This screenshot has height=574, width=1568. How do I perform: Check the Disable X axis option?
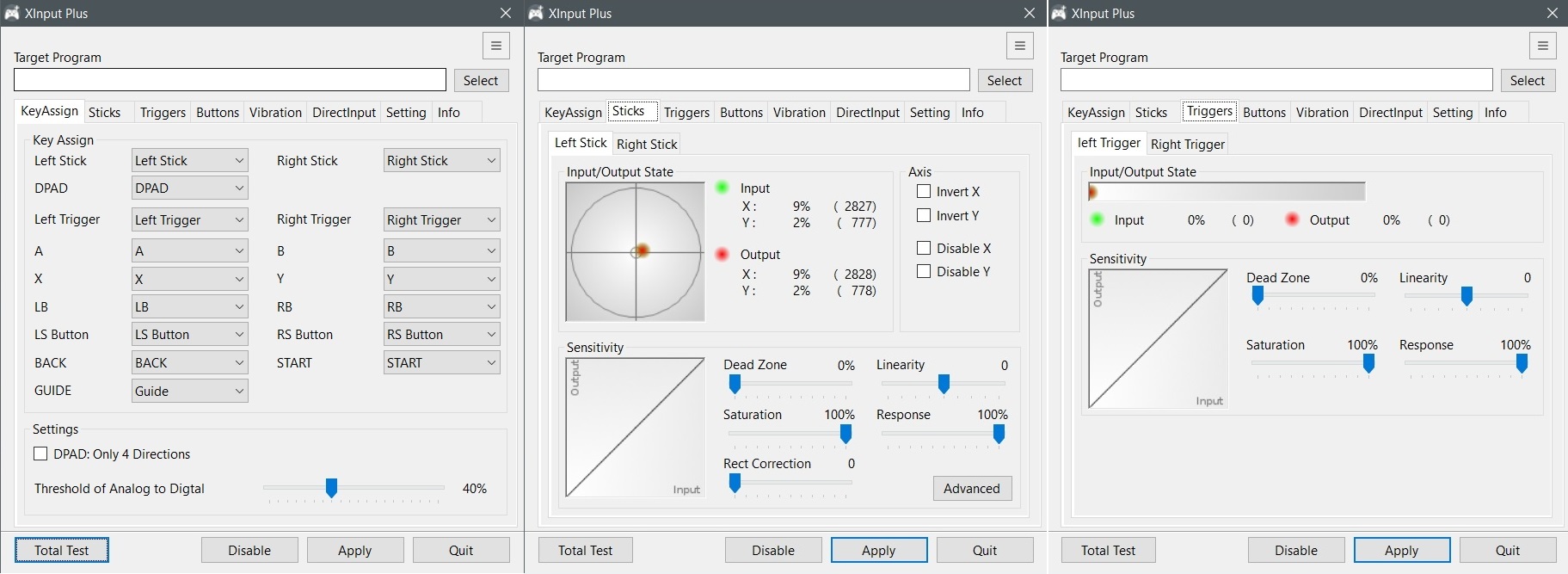pos(924,248)
